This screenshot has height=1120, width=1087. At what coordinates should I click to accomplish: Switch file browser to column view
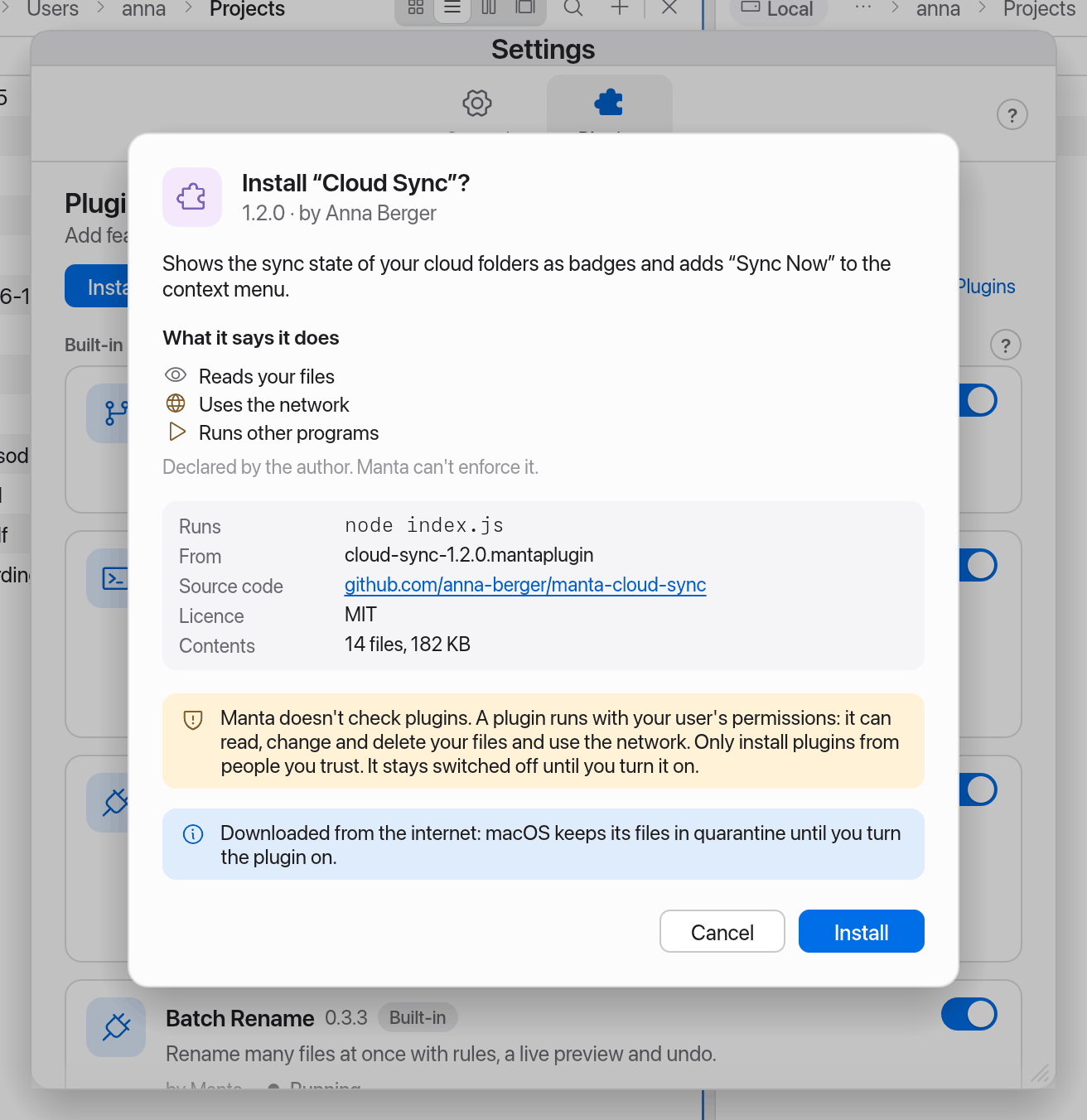(x=489, y=8)
